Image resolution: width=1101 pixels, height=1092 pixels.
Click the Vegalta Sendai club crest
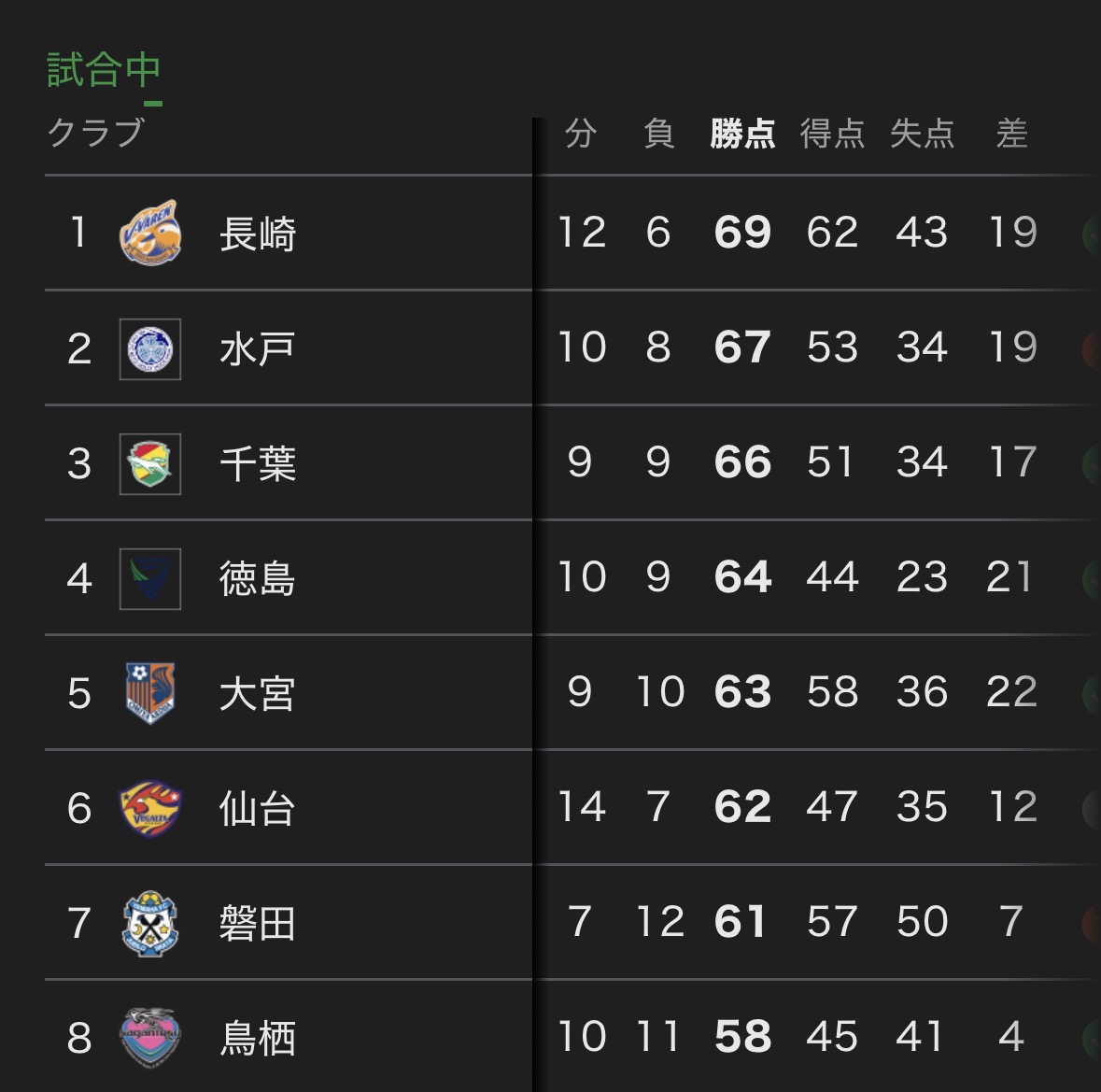click(150, 808)
